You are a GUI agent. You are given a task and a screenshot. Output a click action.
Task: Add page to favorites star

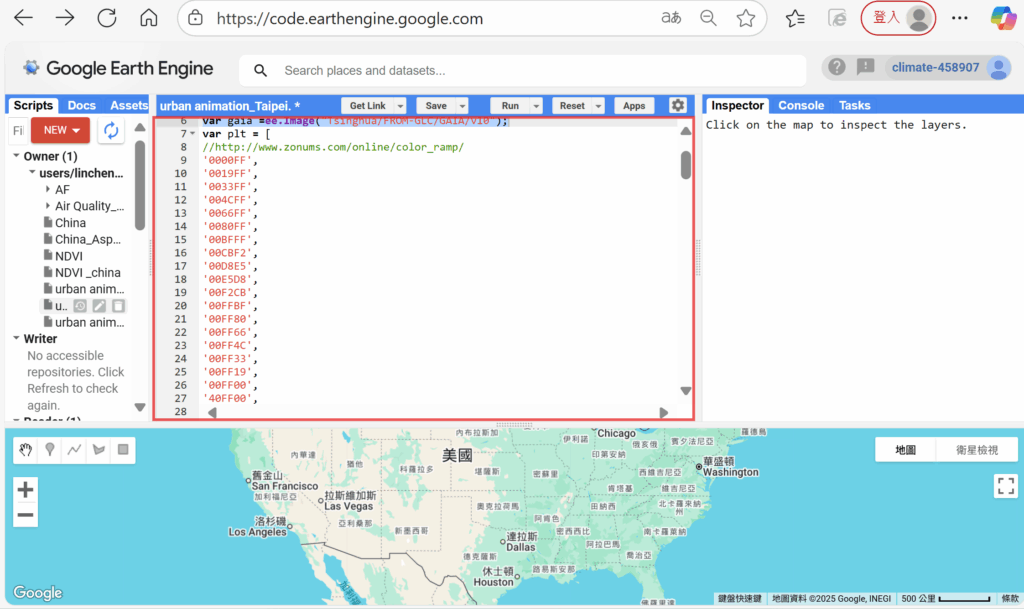click(x=745, y=18)
